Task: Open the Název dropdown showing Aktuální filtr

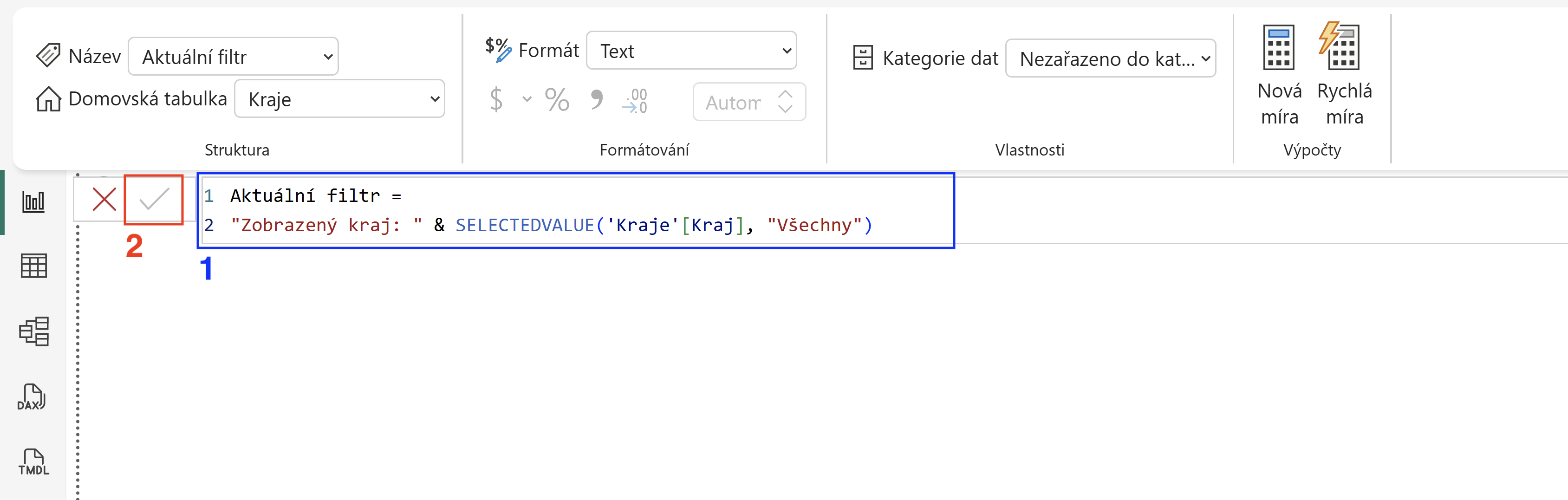Action: [x=233, y=57]
